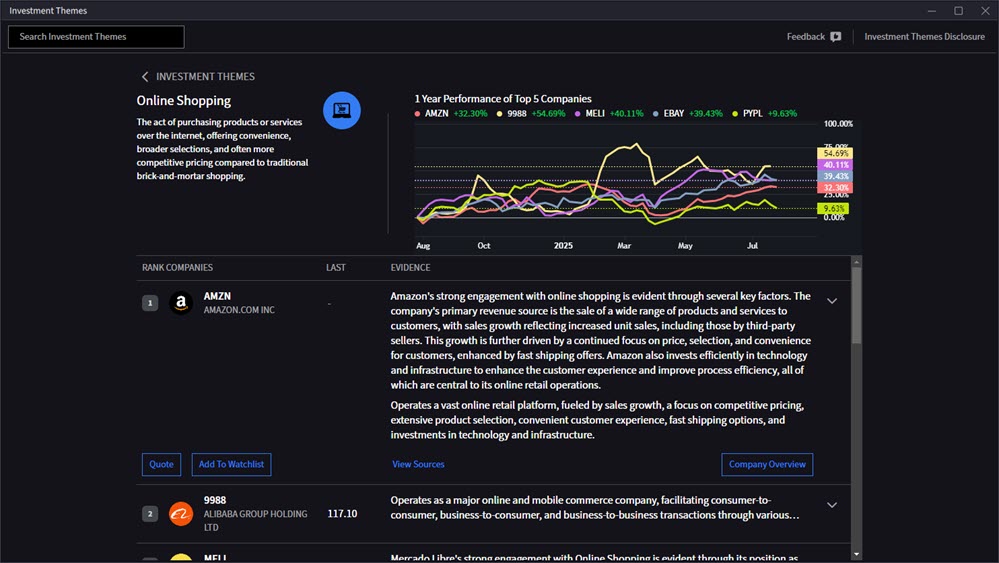Image resolution: width=999 pixels, height=563 pixels.
Task: Click the 117.10 last price
Action: point(342,513)
